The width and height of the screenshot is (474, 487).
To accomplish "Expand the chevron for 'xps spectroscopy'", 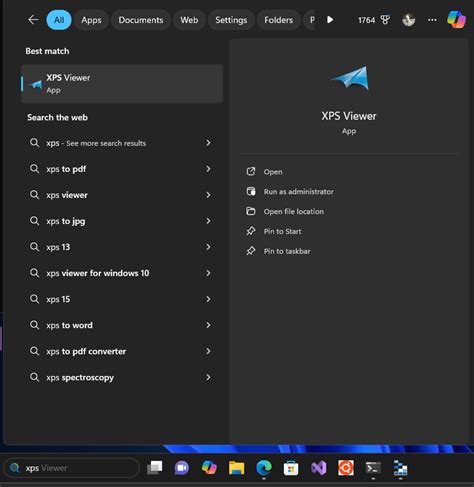I will click(208, 377).
